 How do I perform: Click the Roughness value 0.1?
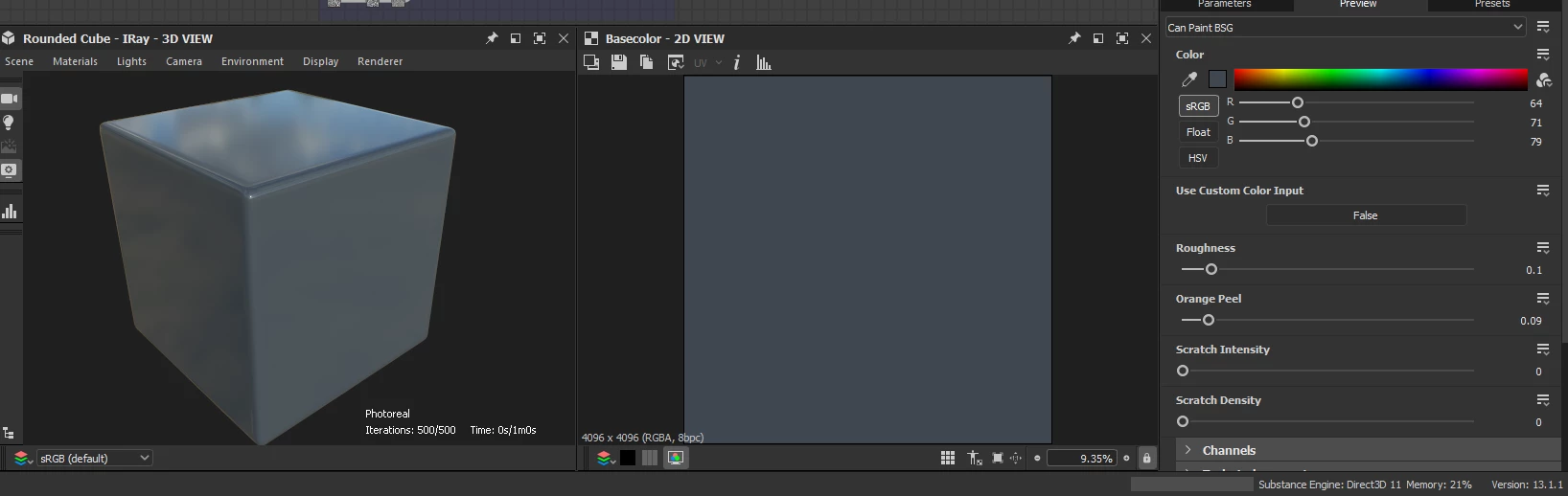tap(1533, 270)
